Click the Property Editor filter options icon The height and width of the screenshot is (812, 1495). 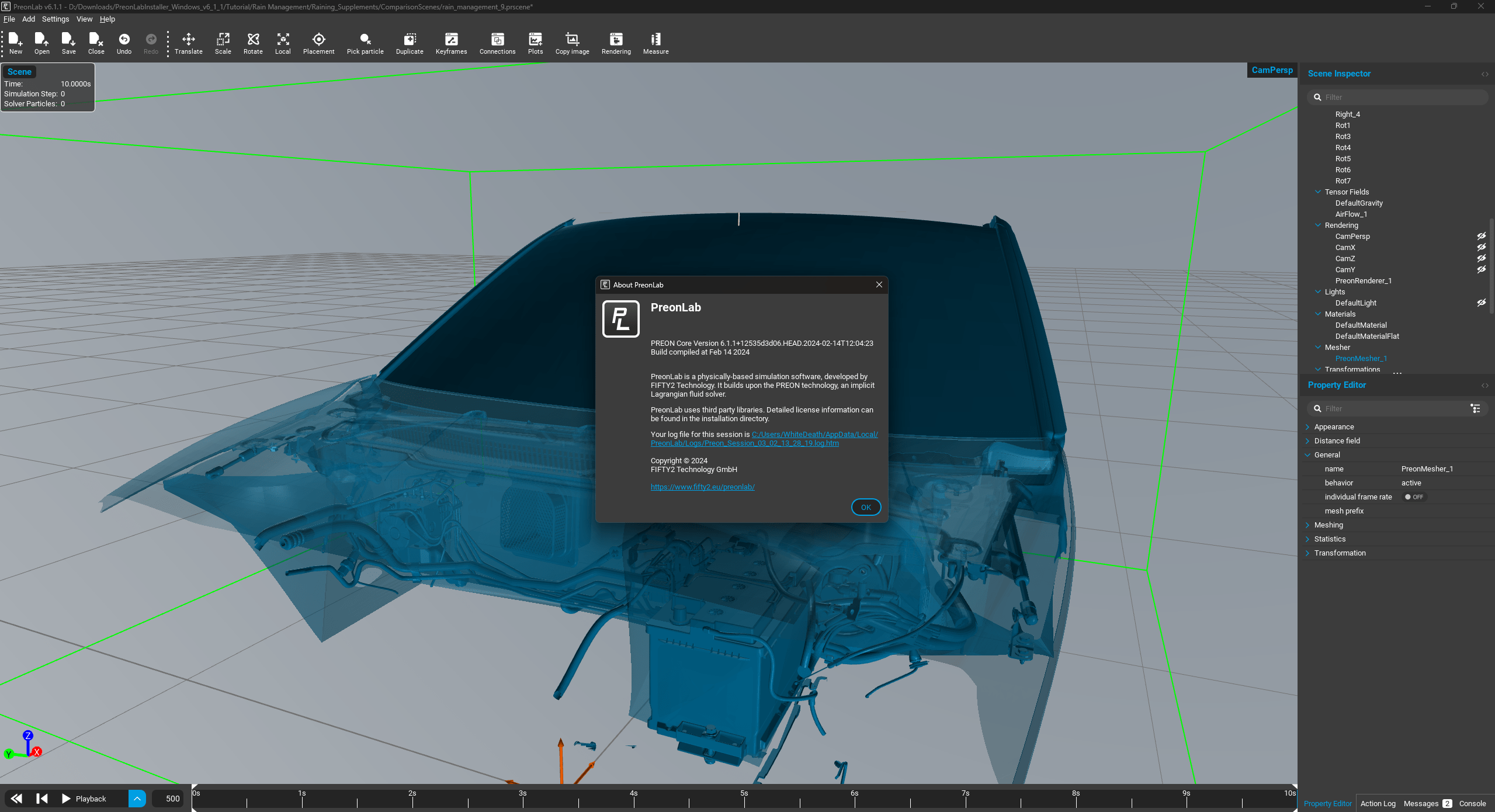tap(1475, 408)
